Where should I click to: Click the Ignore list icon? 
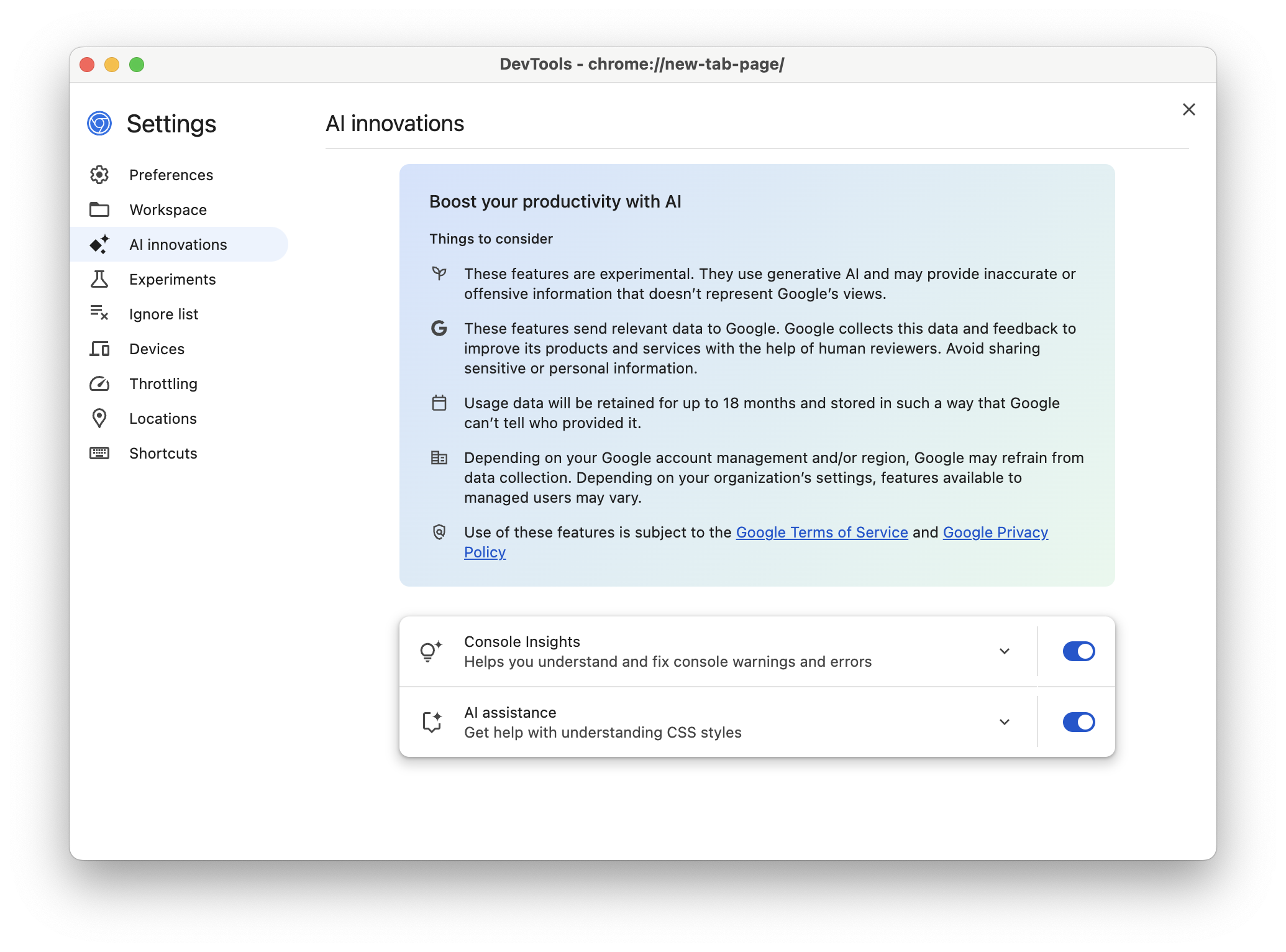click(99, 313)
